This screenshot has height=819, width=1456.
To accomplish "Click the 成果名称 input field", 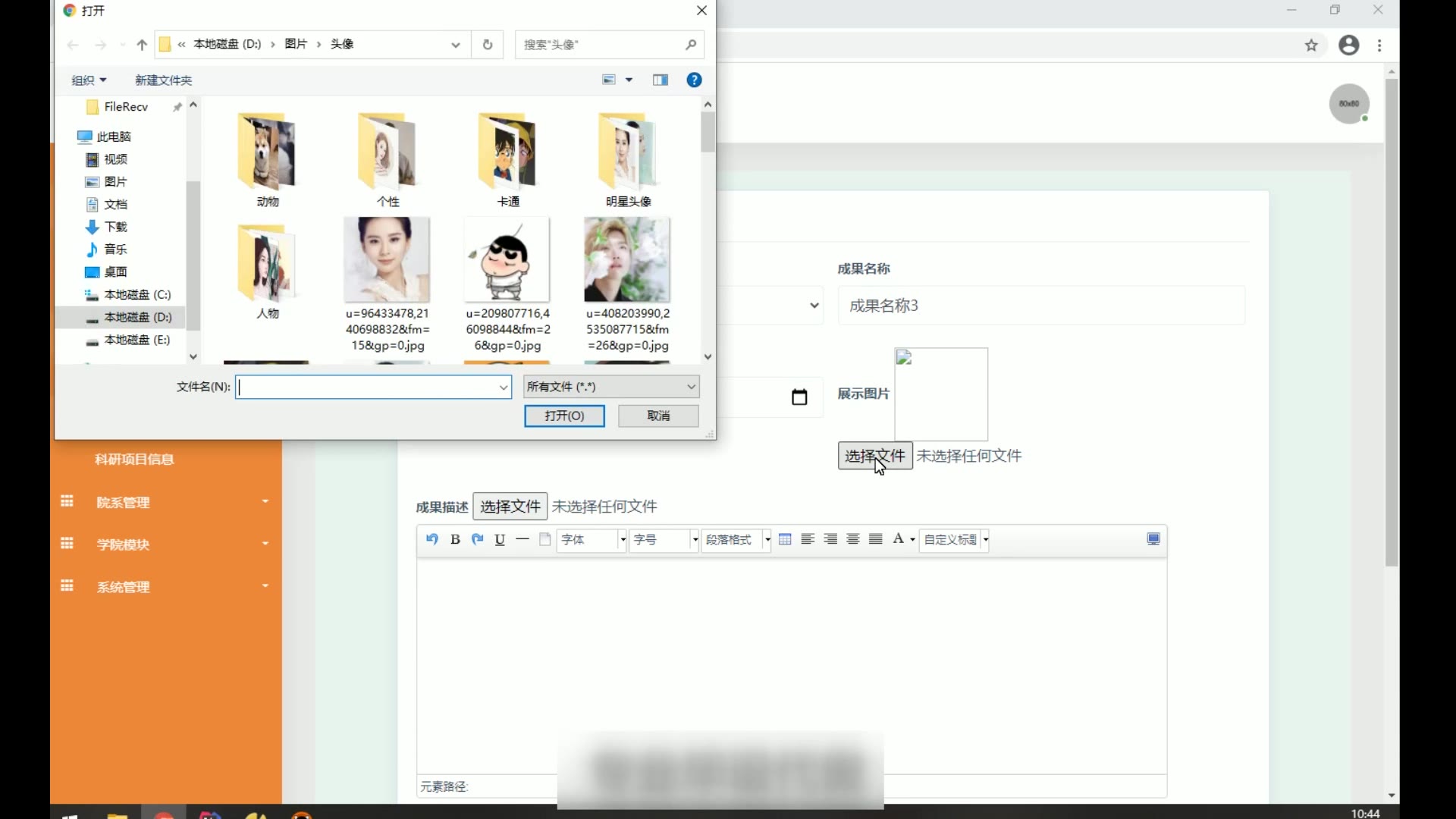I will pos(1041,306).
